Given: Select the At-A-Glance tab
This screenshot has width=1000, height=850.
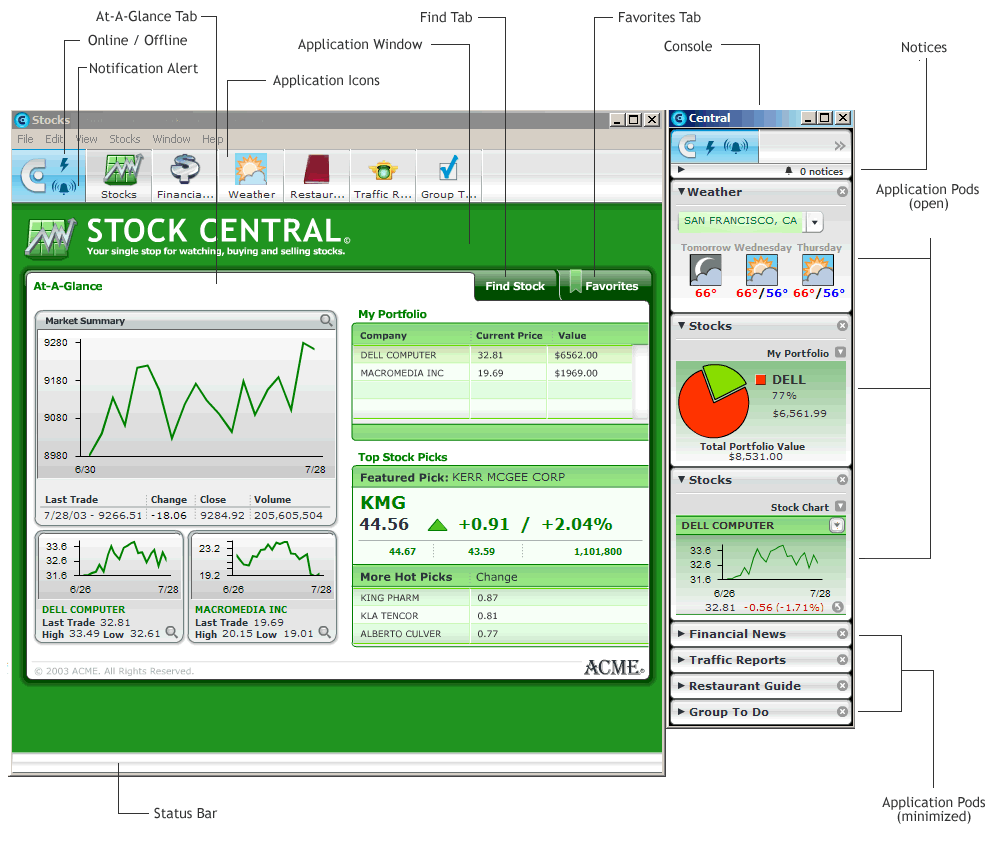Looking at the screenshot, I should 68,286.
